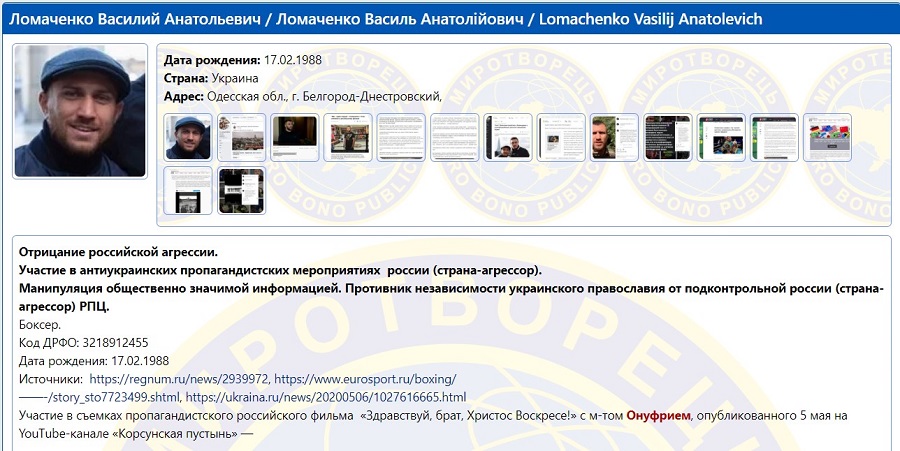
Task: Open dark thumbnail with white text overlay
Action: coord(668,138)
